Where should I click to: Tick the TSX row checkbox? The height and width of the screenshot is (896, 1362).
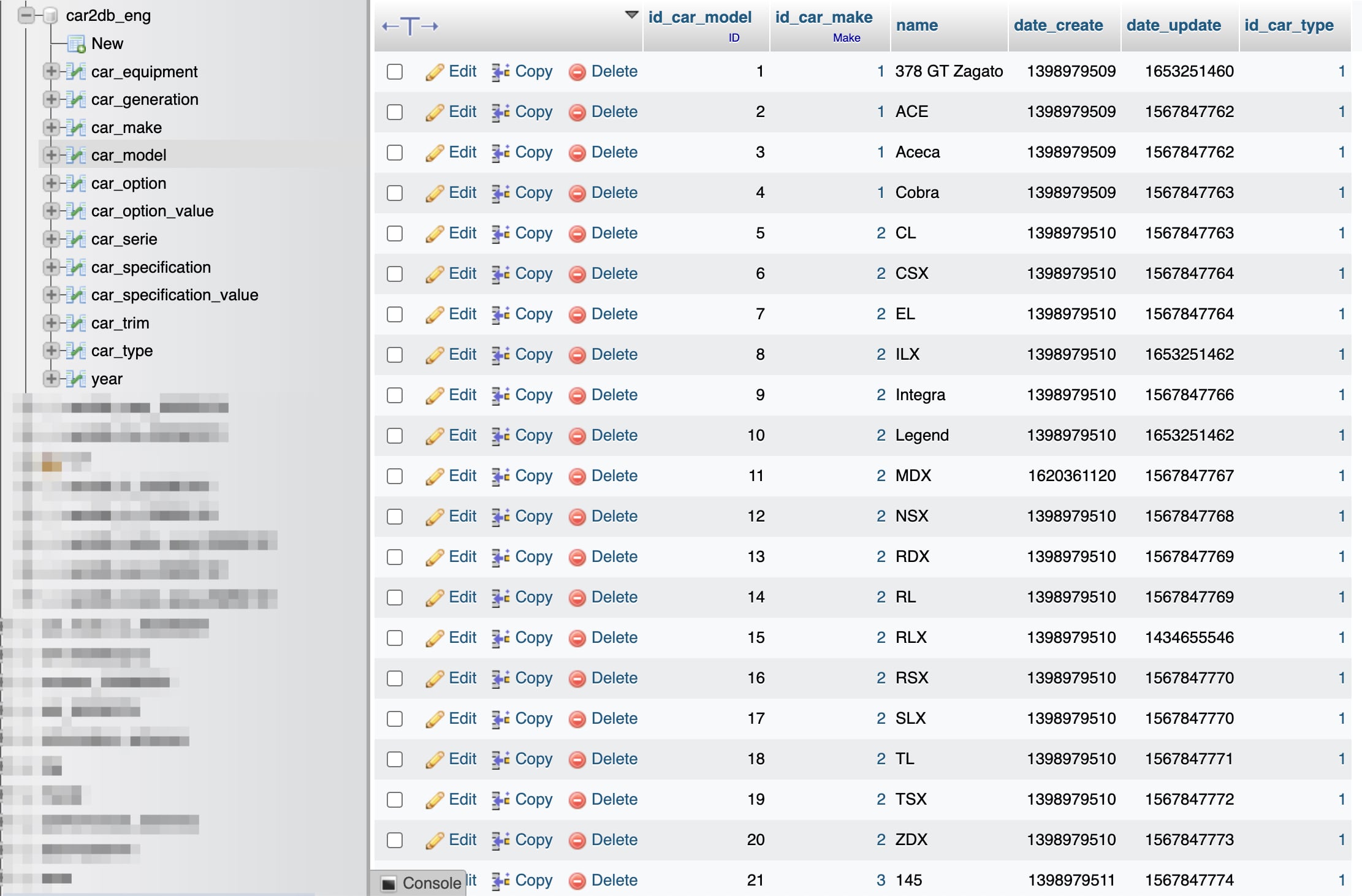point(395,800)
